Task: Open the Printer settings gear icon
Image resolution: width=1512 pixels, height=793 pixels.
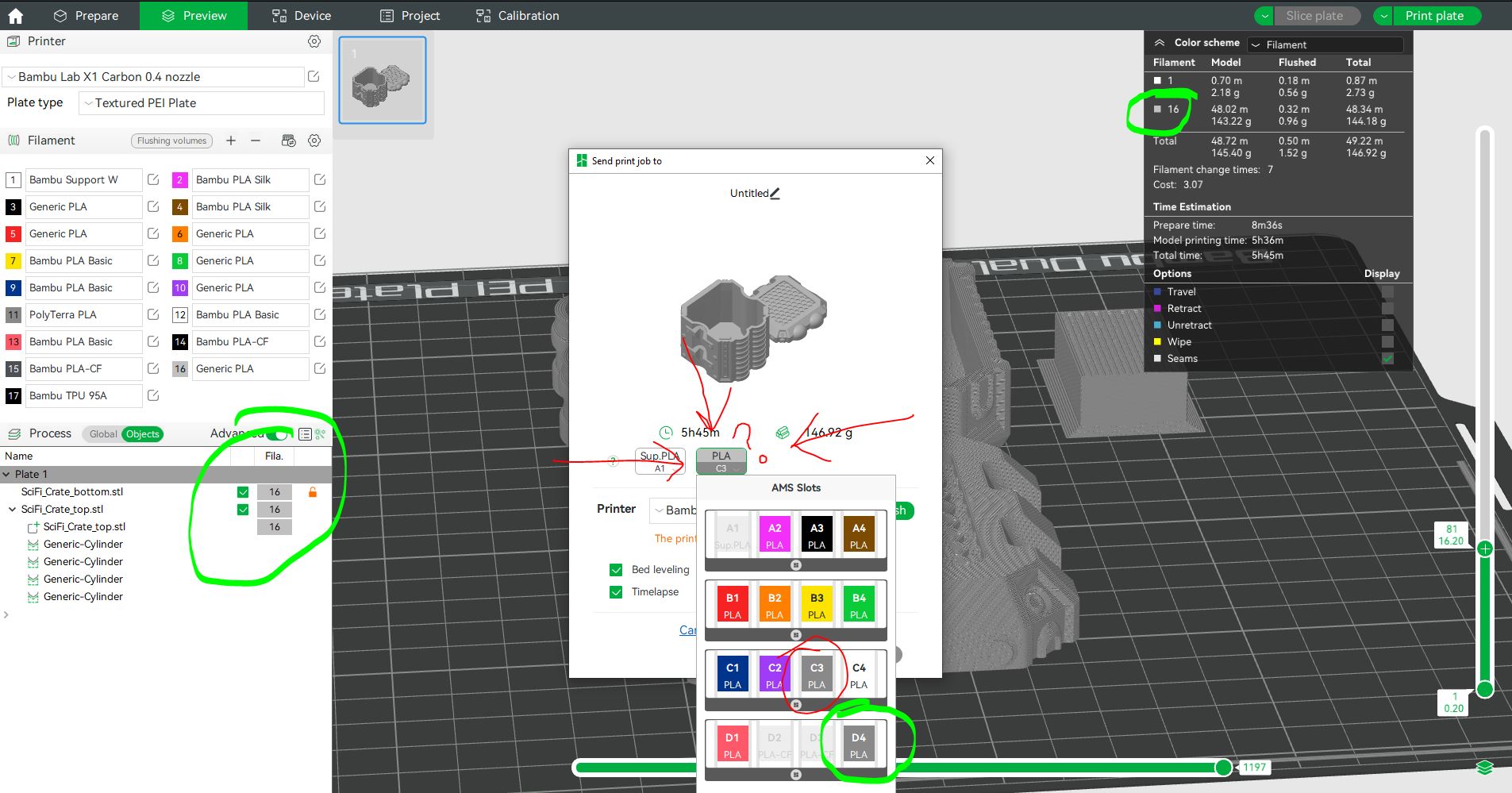Action: pos(315,41)
